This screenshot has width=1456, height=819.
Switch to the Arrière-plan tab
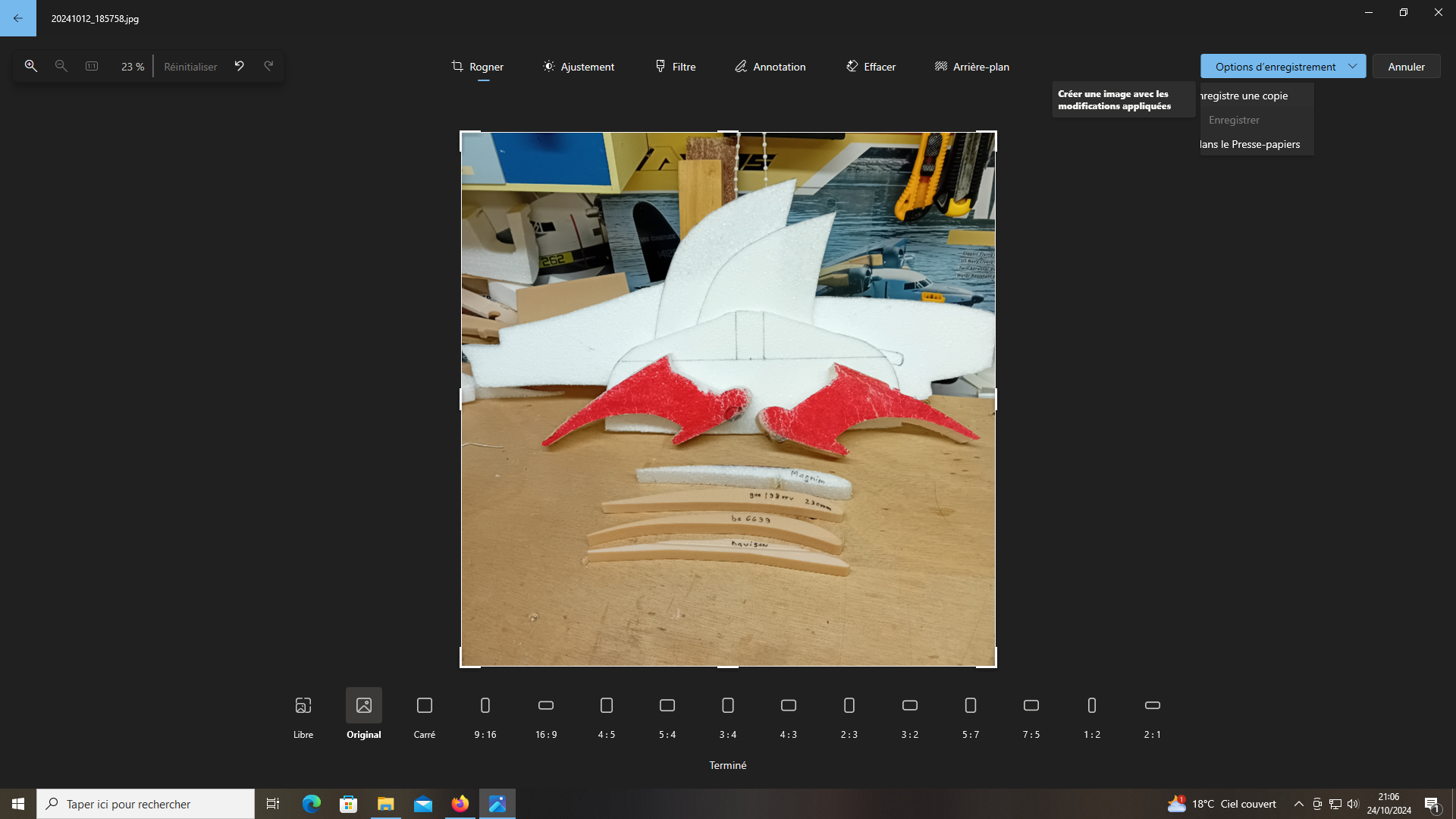point(972,67)
